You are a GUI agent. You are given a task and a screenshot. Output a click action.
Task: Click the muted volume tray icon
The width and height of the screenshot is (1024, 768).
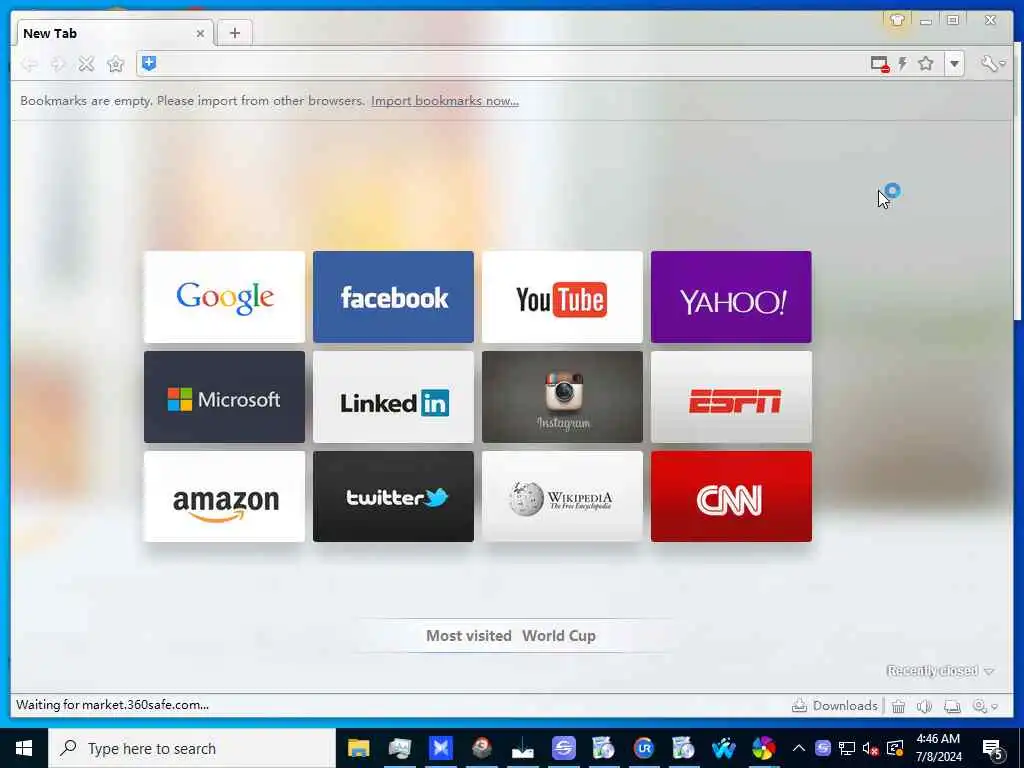tap(870, 748)
